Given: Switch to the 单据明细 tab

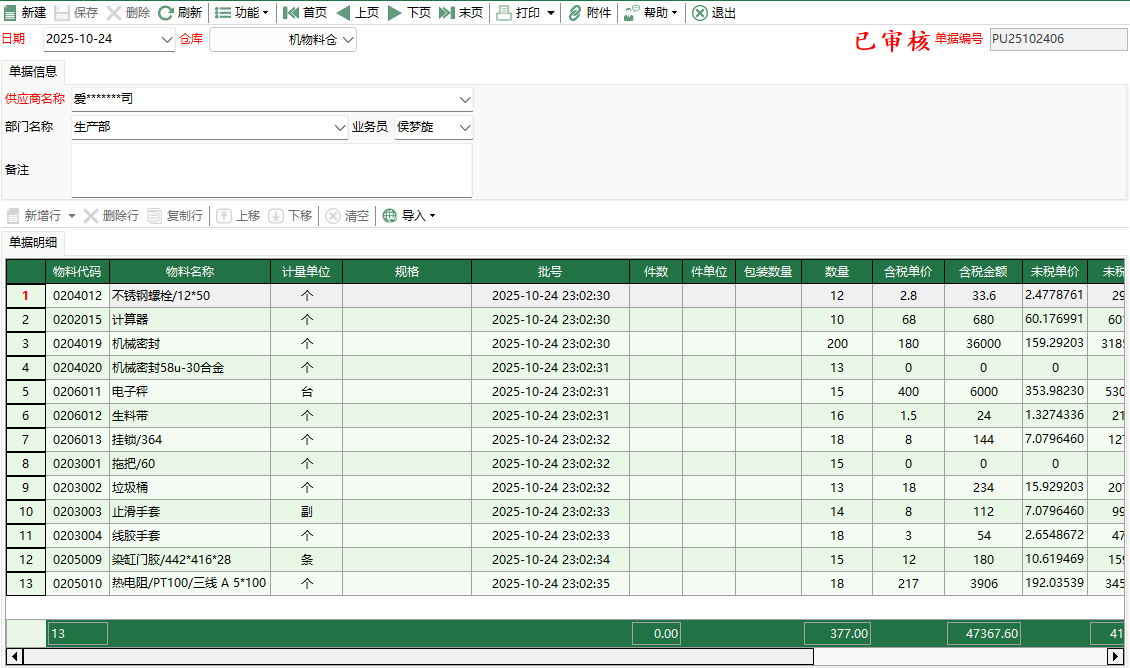Looking at the screenshot, I should [x=34, y=242].
